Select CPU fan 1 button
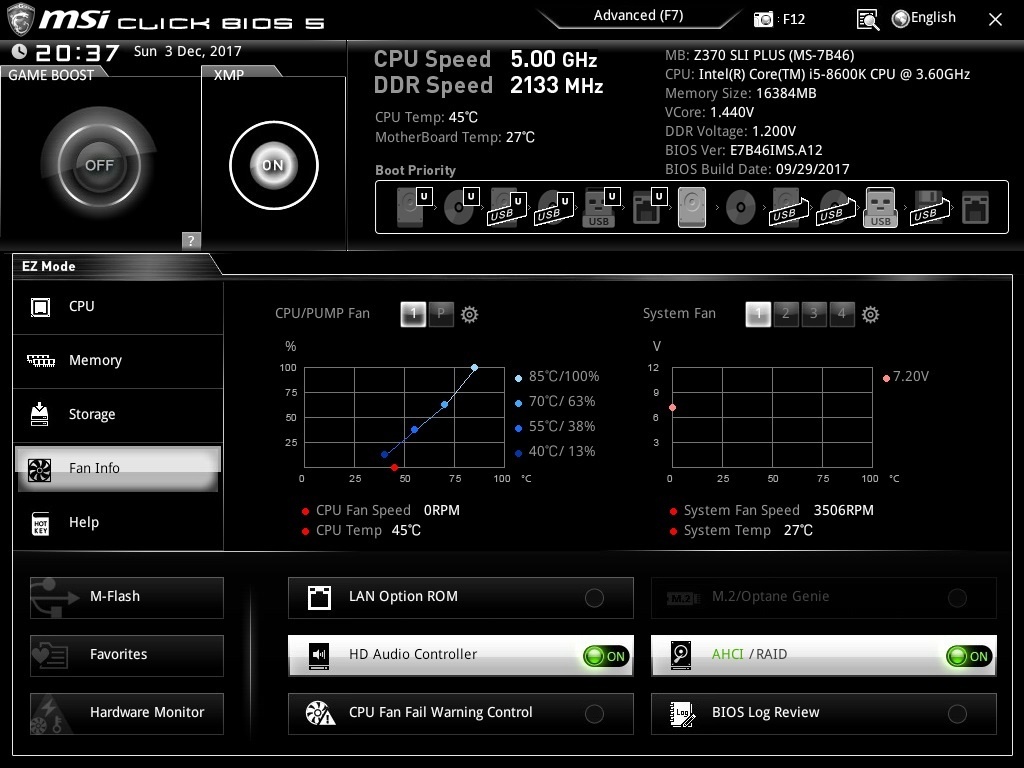Image resolution: width=1024 pixels, height=768 pixels. tap(413, 314)
